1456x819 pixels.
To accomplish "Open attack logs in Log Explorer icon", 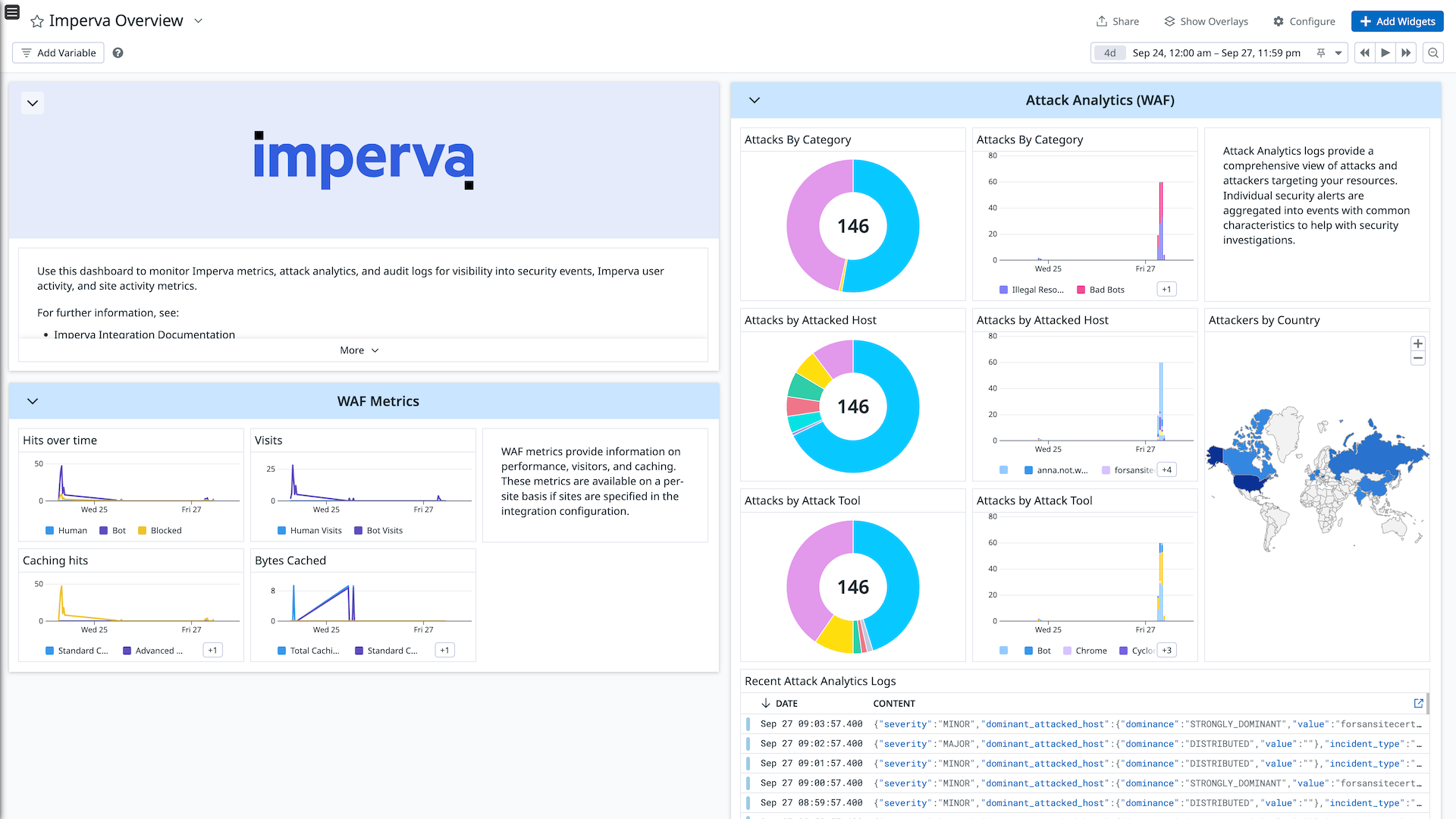I will [x=1418, y=704].
